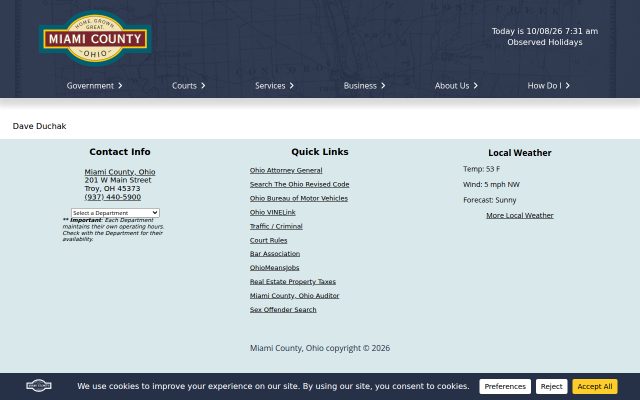Click the cookie Preferences button
The image size is (640, 400).
(505, 386)
